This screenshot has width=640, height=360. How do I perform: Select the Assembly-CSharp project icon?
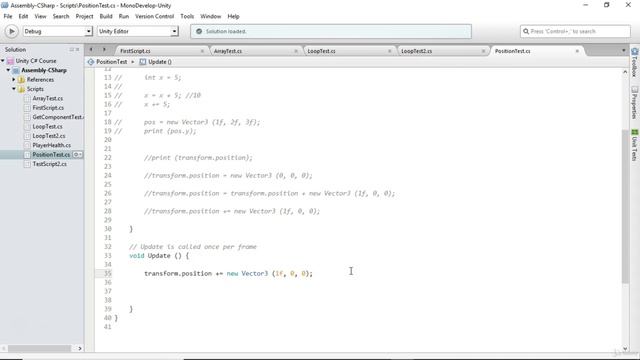16,70
